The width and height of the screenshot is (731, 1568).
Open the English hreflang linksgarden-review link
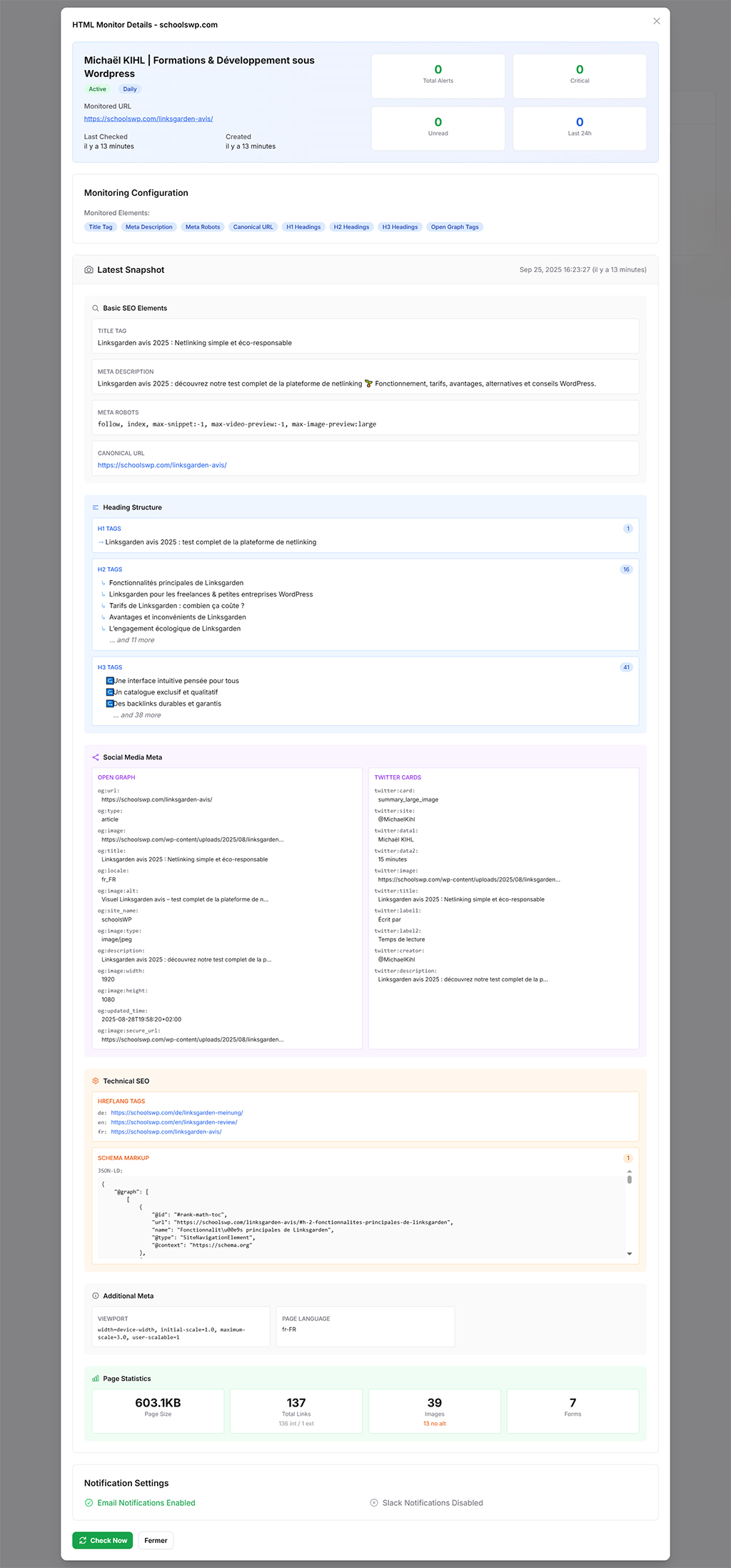tap(174, 1122)
